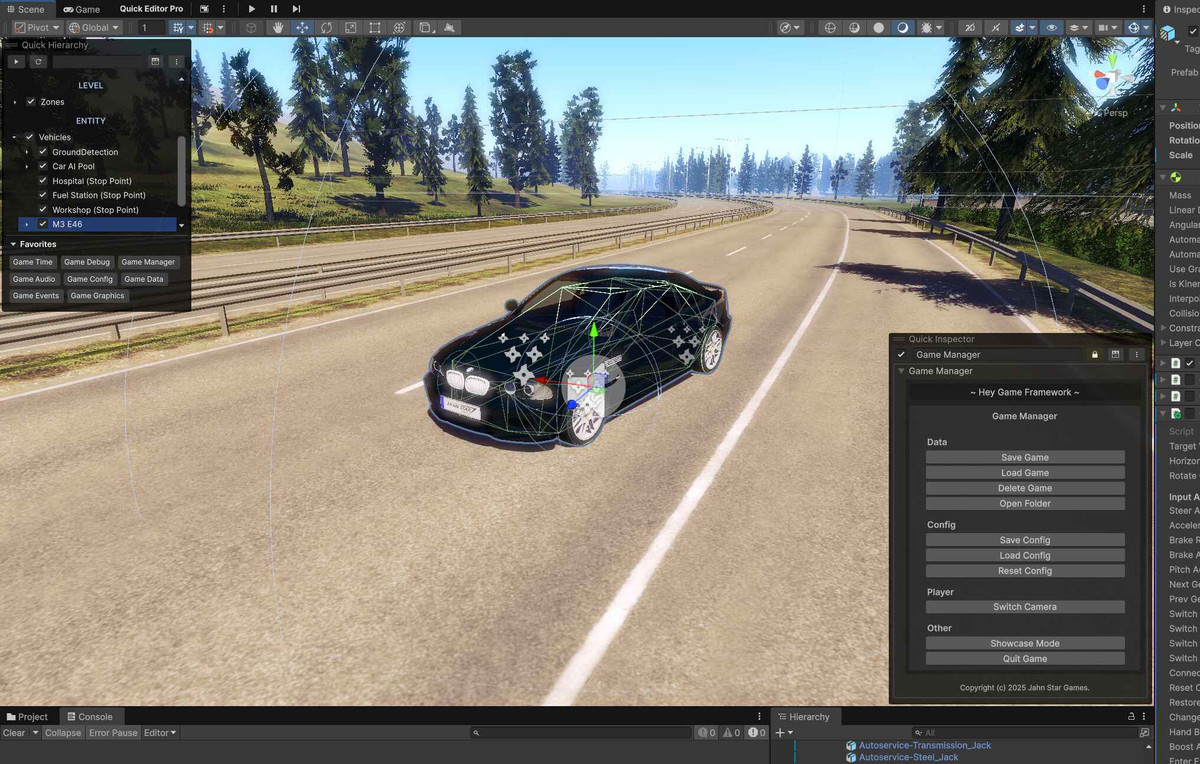Select the Rect transform tool
The image size is (1200, 764).
point(375,27)
